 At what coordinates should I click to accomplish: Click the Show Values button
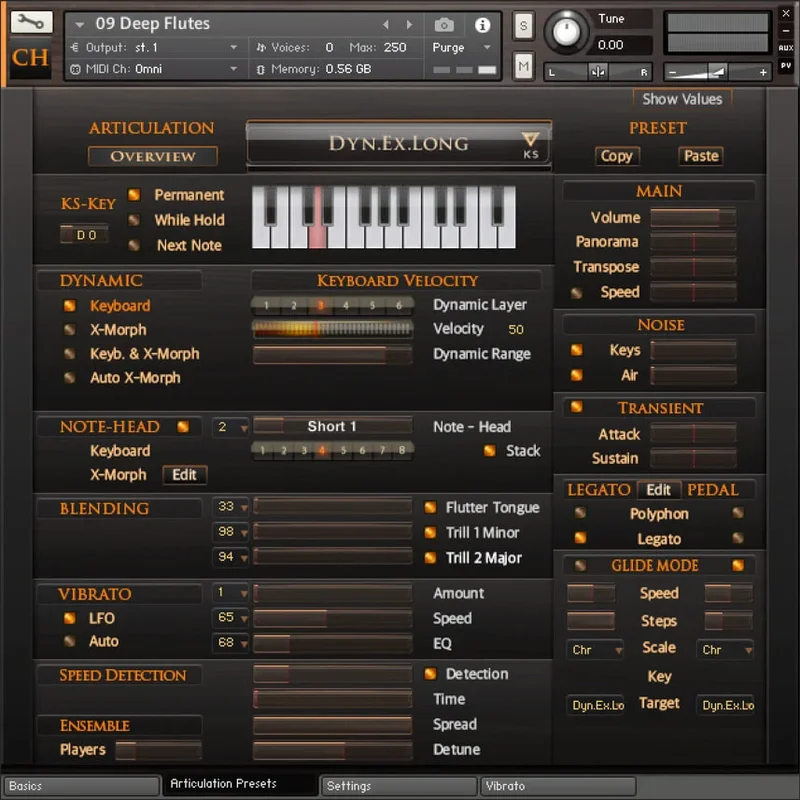pyautogui.click(x=682, y=99)
